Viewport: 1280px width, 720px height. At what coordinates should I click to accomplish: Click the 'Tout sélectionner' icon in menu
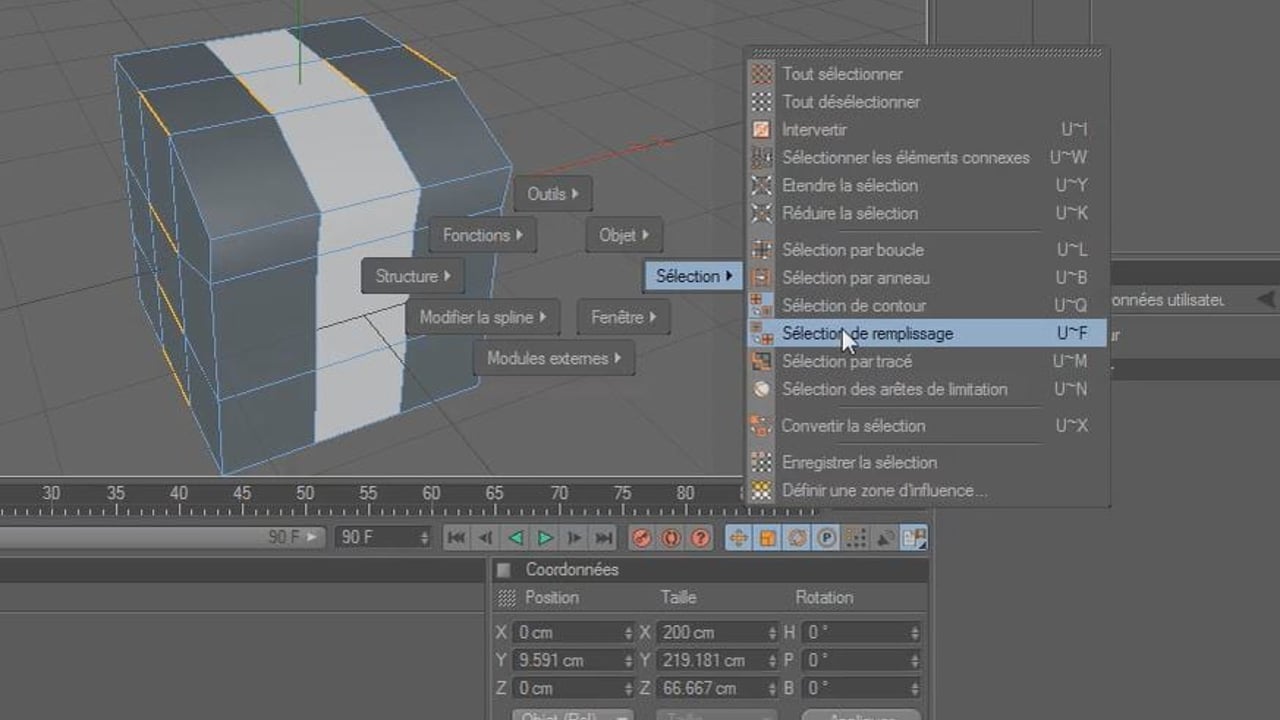[x=762, y=74]
